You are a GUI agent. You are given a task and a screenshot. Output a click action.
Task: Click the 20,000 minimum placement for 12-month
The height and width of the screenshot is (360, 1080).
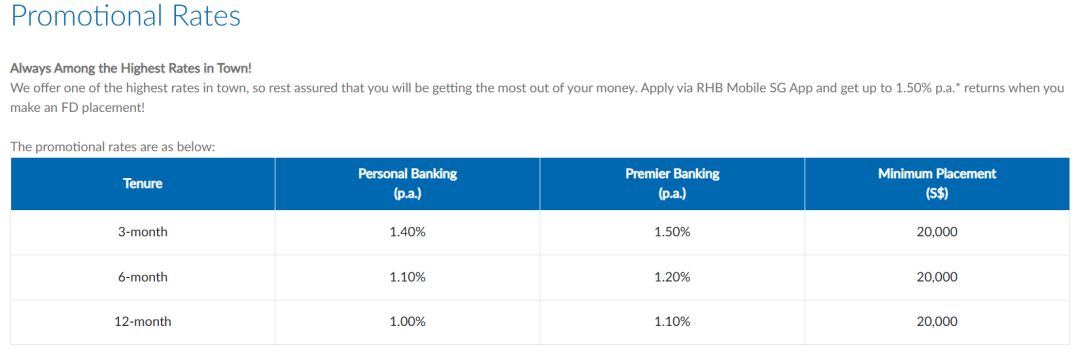pos(937,321)
